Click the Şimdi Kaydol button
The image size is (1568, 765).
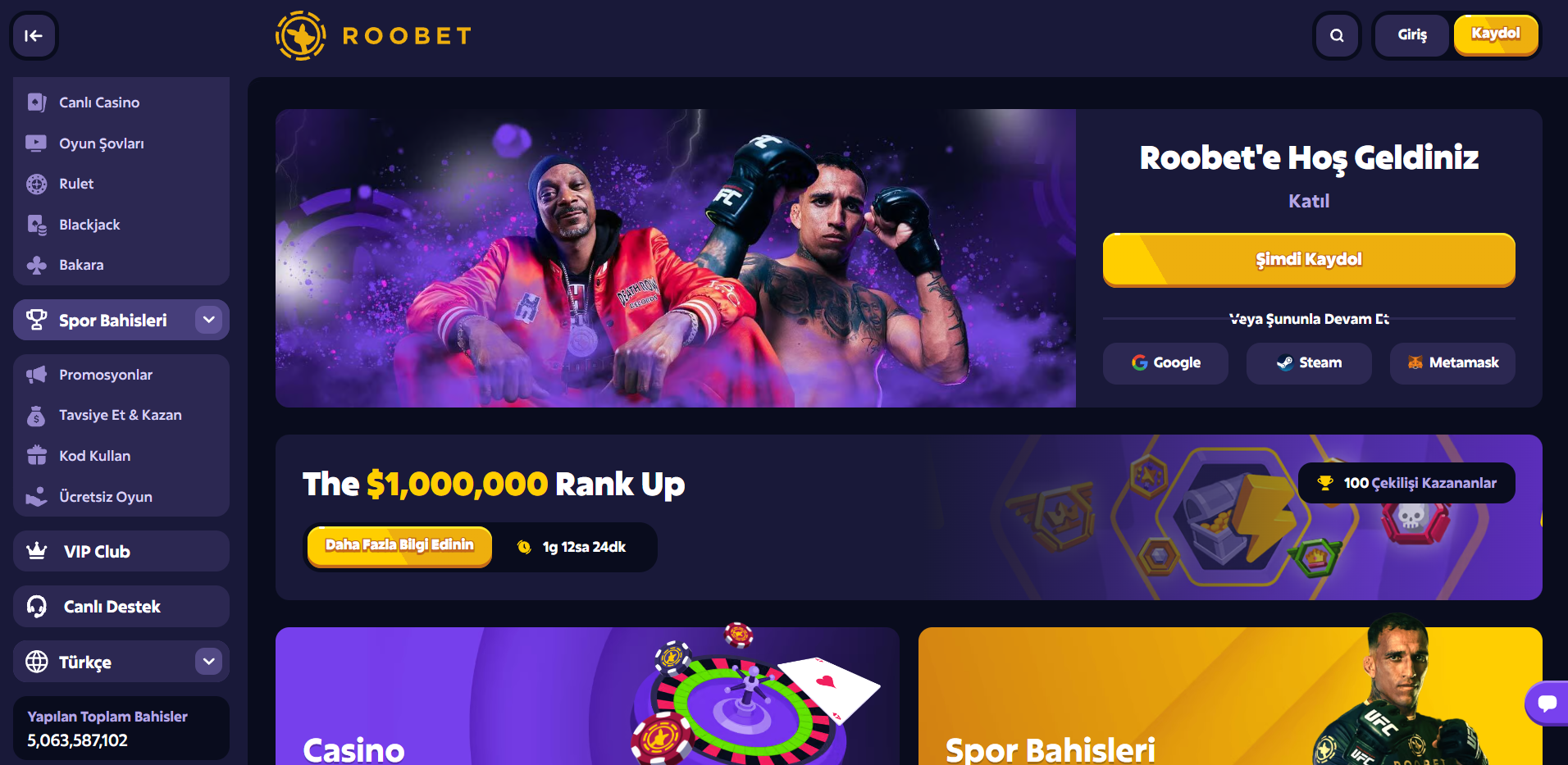(1309, 260)
